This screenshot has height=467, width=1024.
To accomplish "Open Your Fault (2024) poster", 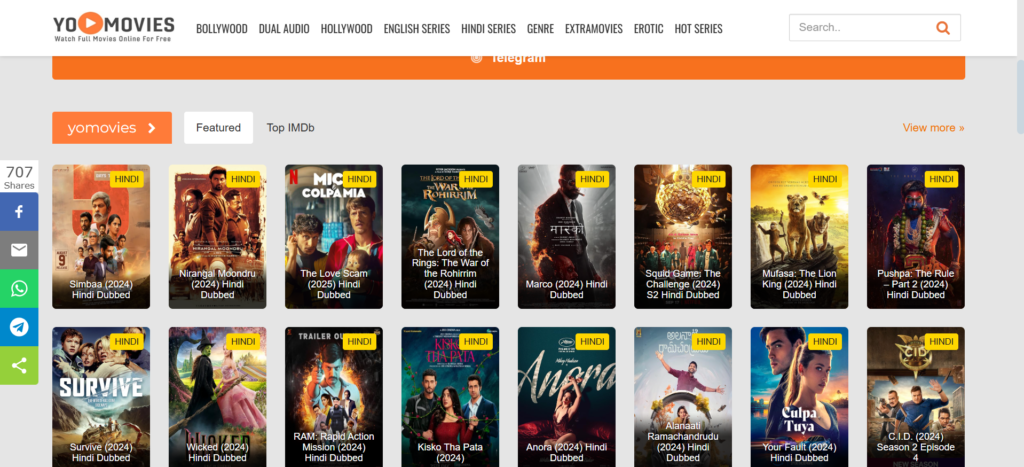I will tap(799, 397).
